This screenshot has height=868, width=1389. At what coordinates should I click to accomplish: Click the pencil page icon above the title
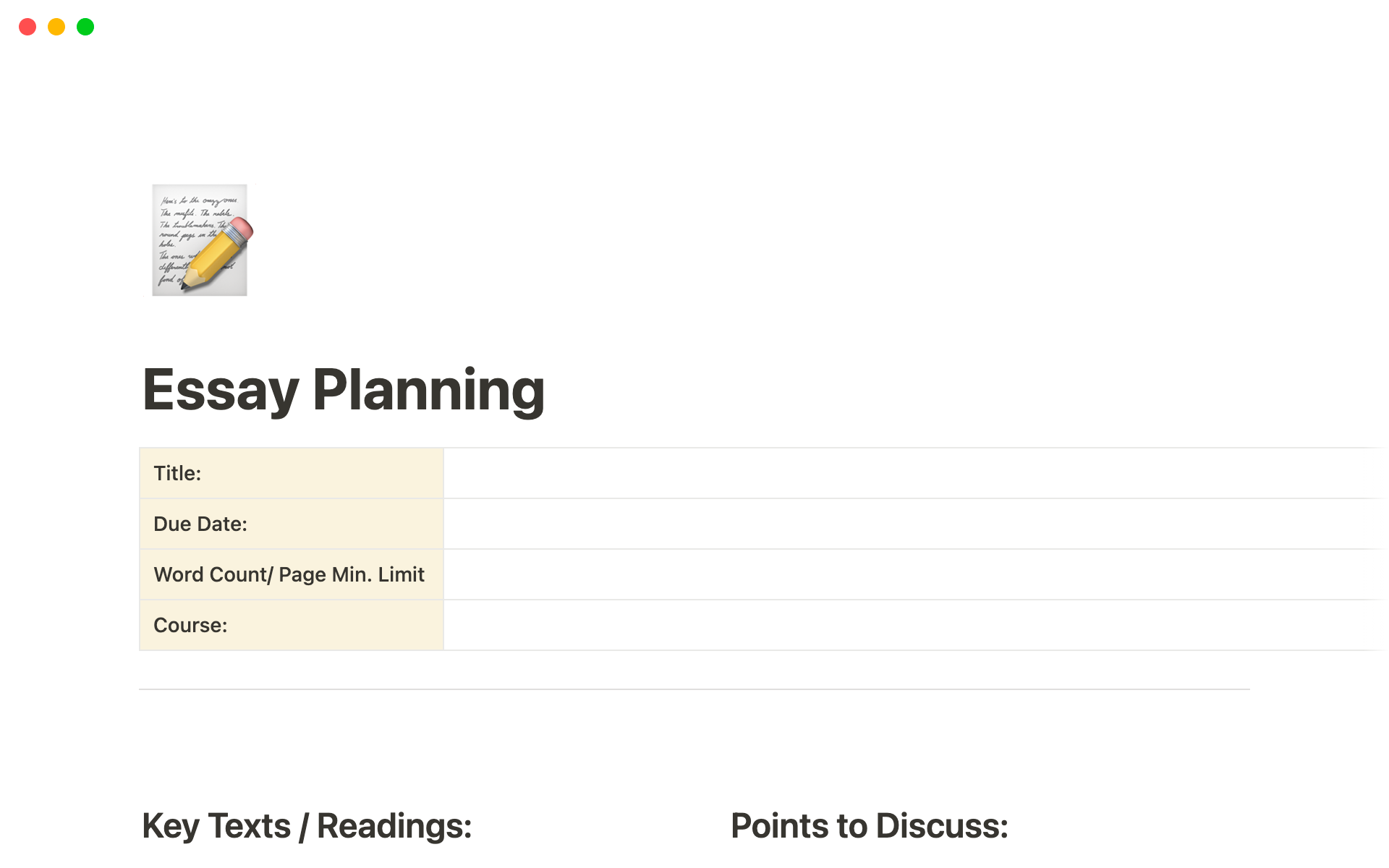[x=199, y=239]
